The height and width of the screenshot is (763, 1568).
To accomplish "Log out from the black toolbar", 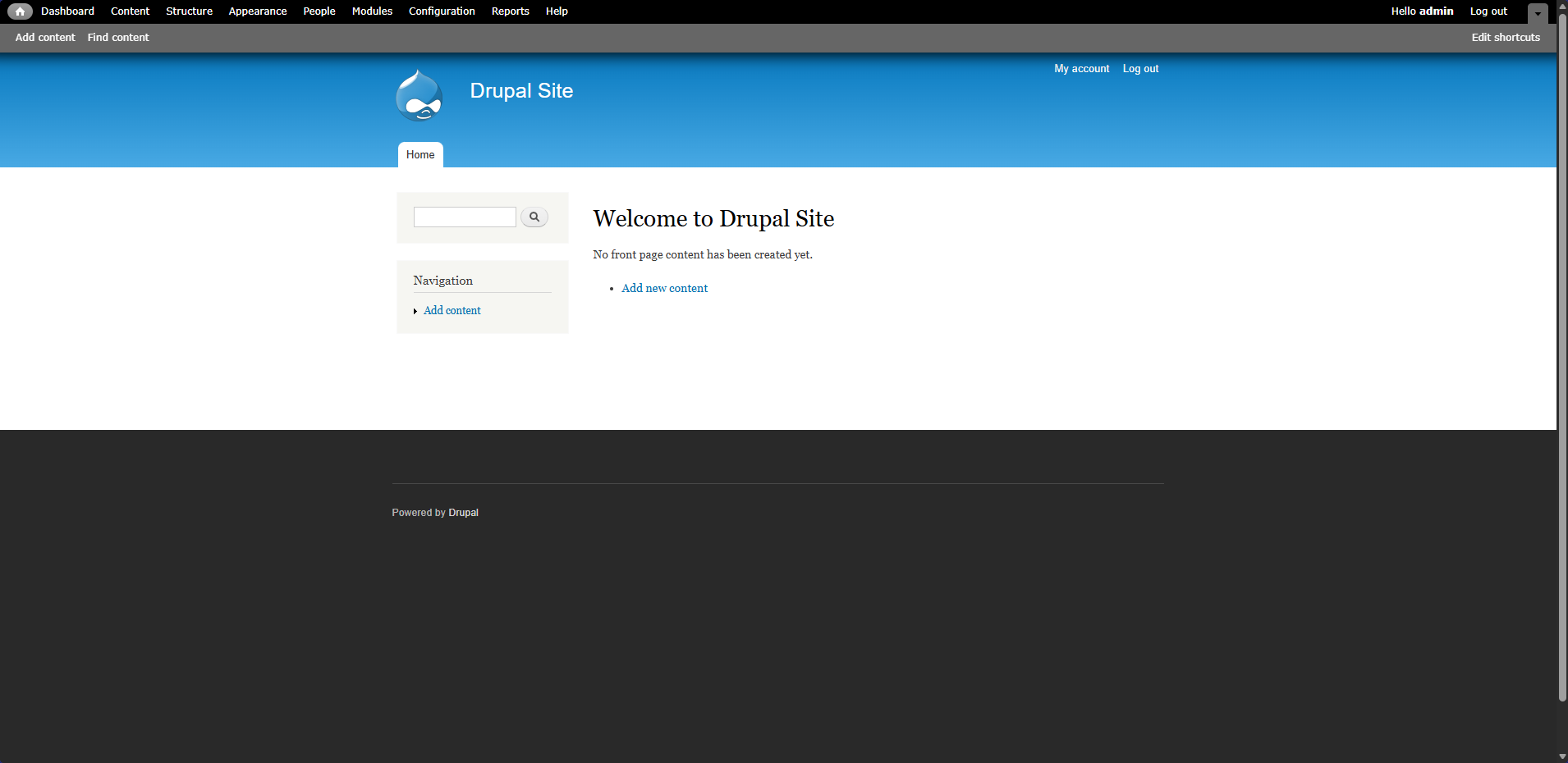I will tap(1488, 11).
